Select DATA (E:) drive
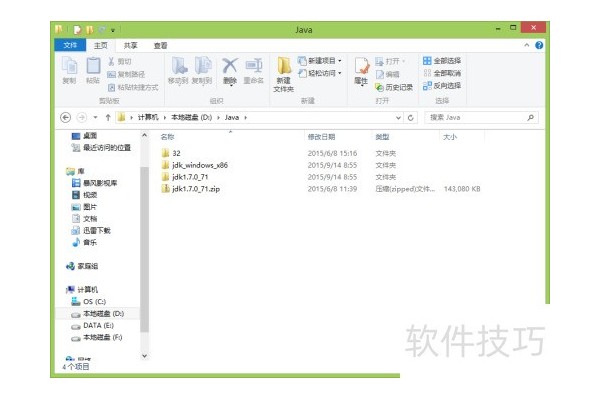The width and height of the screenshot is (600, 400). pyautogui.click(x=93, y=325)
